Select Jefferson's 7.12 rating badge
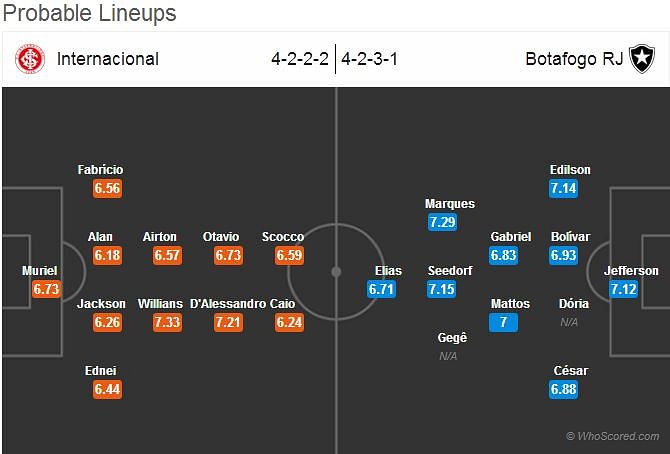The width and height of the screenshot is (670, 454). 623,289
